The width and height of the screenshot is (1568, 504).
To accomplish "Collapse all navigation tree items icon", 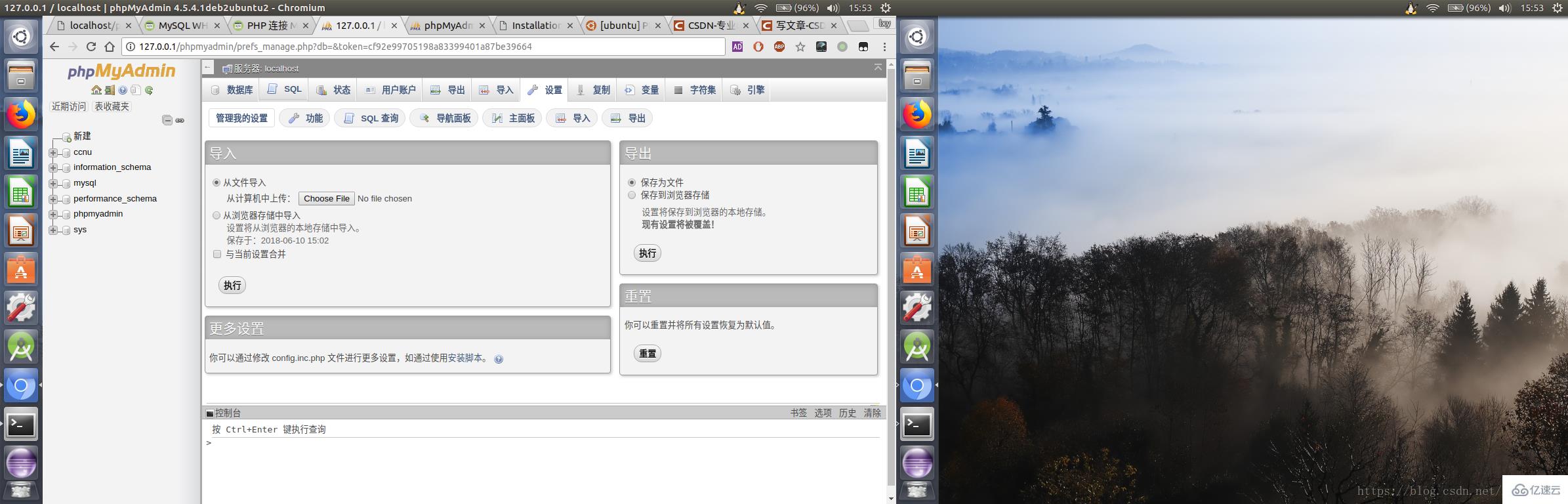I will coord(167,120).
